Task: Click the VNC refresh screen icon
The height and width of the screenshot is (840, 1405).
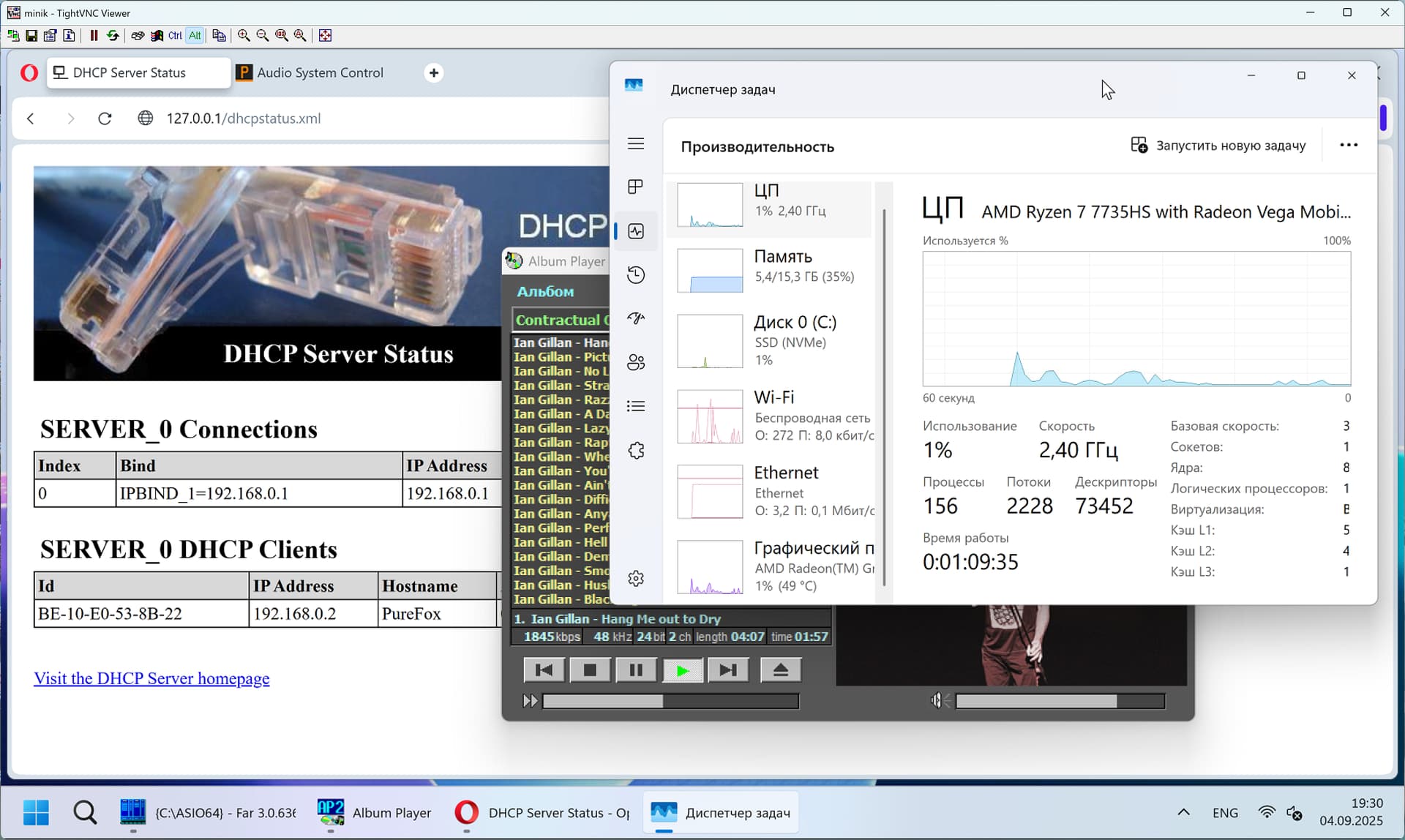Action: [x=113, y=35]
